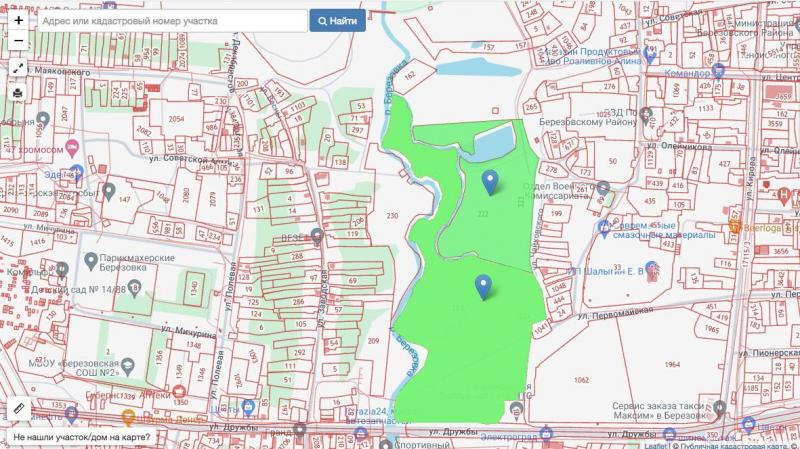Click the Beerloga orange place icon
This screenshot has width=800, height=449.
point(733,227)
